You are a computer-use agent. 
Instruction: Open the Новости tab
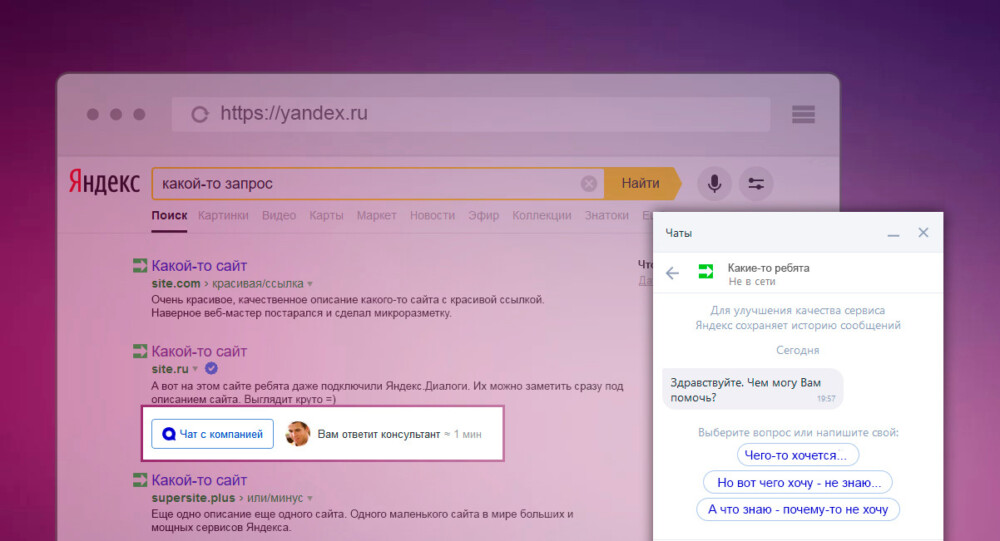[x=432, y=215]
